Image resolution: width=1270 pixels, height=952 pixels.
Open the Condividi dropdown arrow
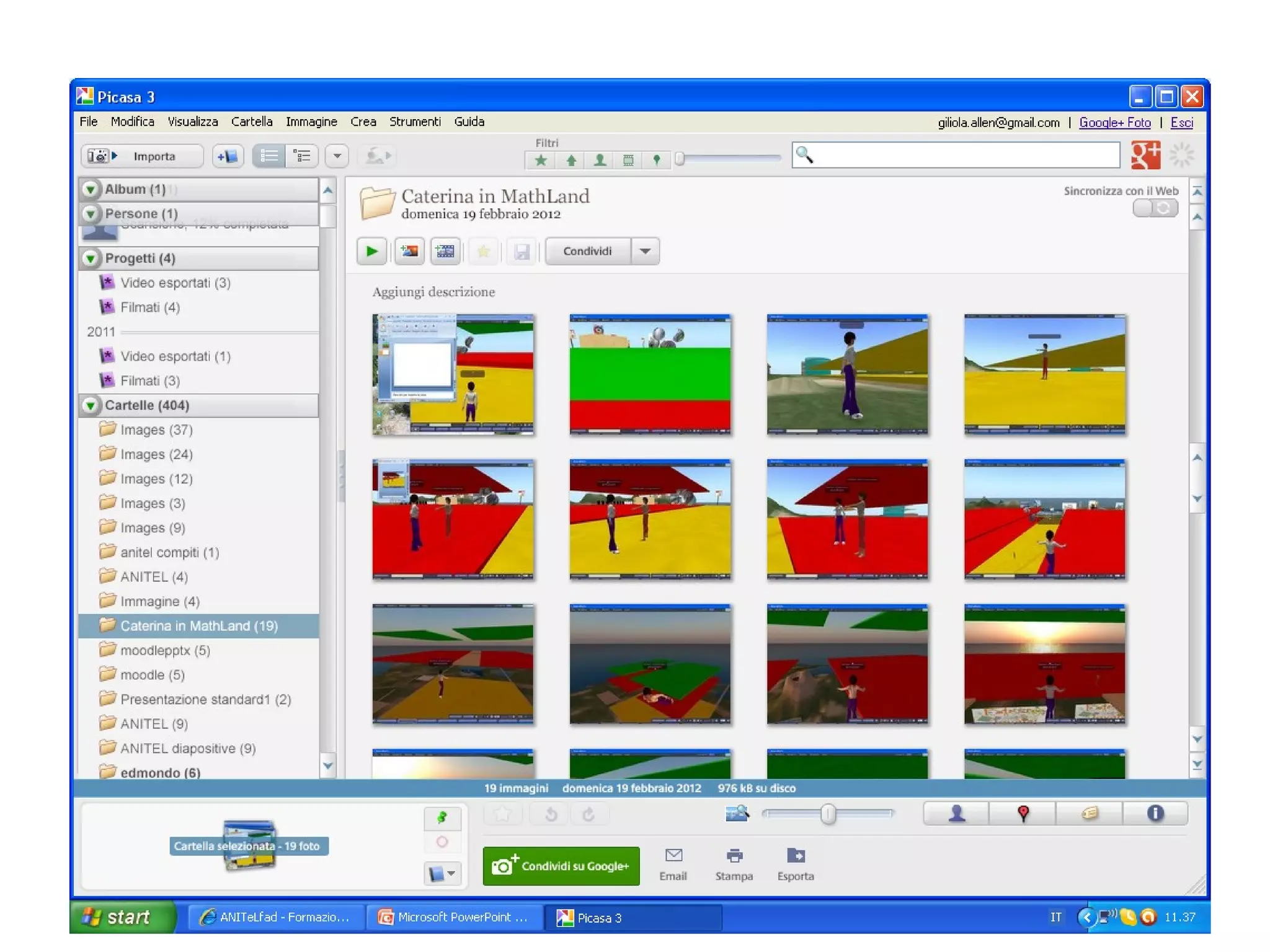pyautogui.click(x=645, y=251)
